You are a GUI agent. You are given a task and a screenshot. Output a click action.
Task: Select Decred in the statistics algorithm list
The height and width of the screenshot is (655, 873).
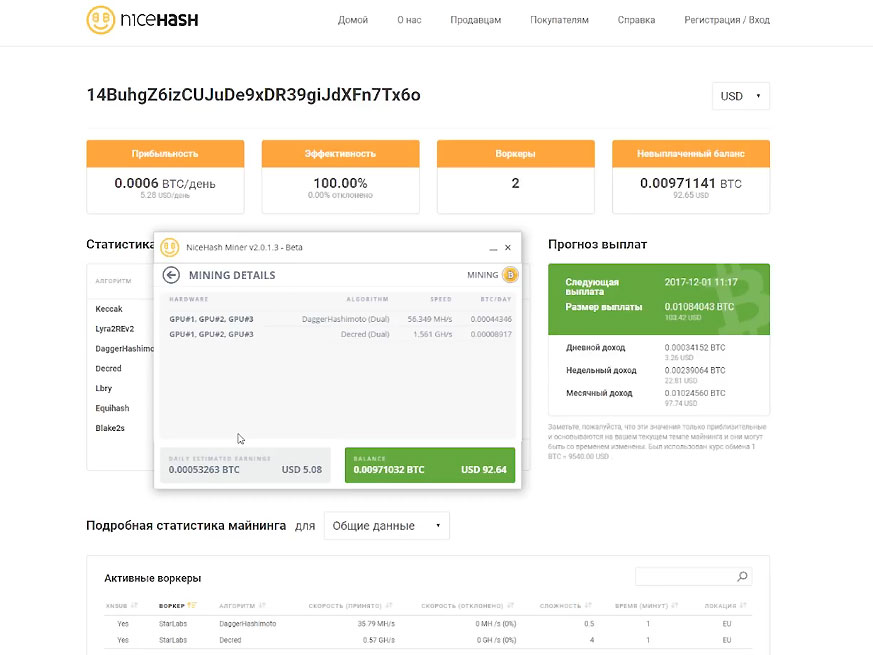point(108,368)
